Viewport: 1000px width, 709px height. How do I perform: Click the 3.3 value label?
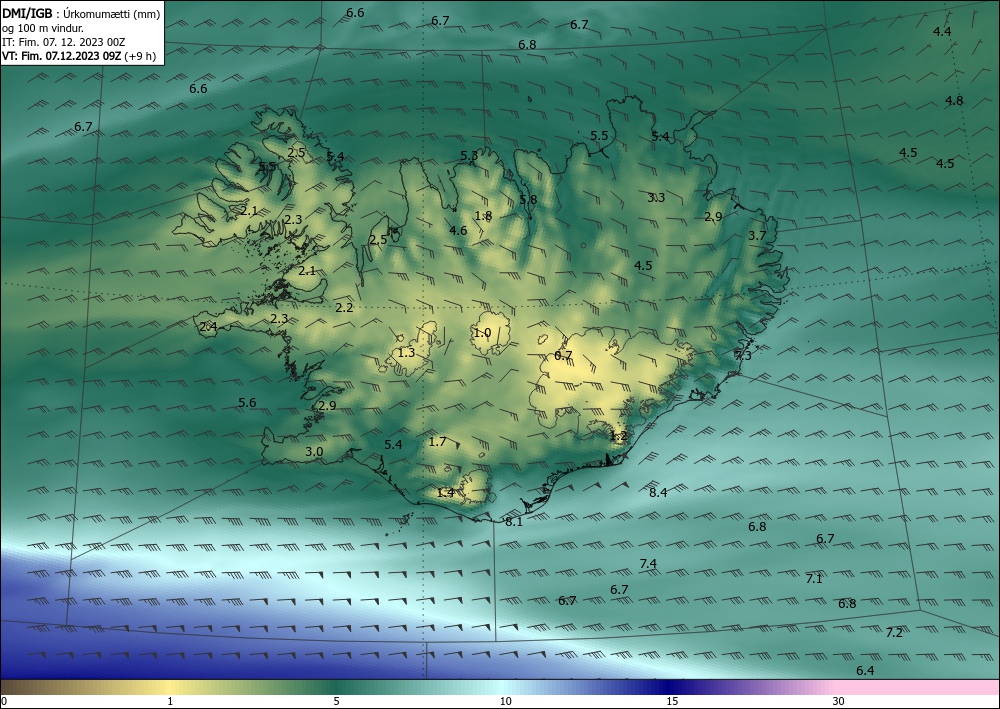coord(656,198)
